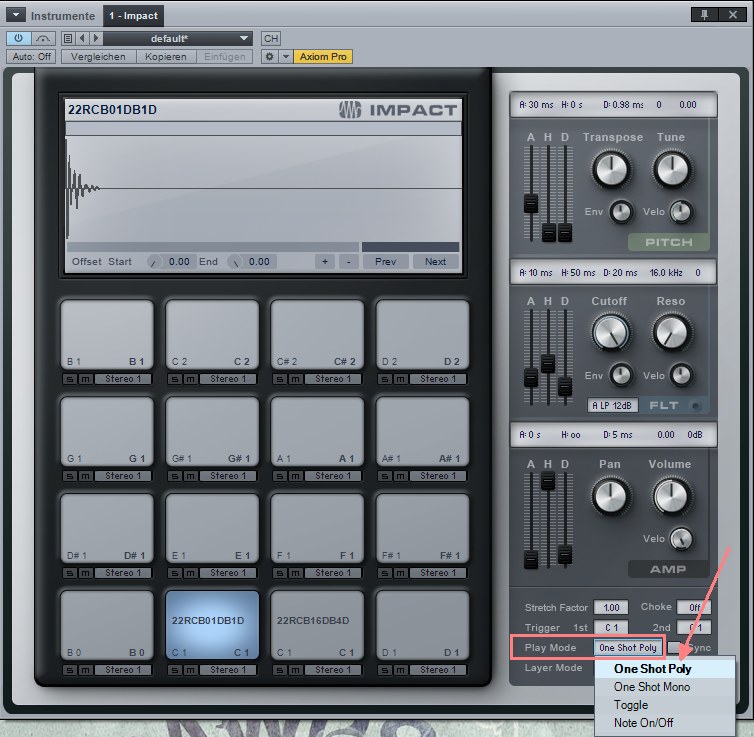Screen dimensions: 754x737
Task: Open output Stereo 1 selector of D 2 pad
Action: (x=438, y=379)
